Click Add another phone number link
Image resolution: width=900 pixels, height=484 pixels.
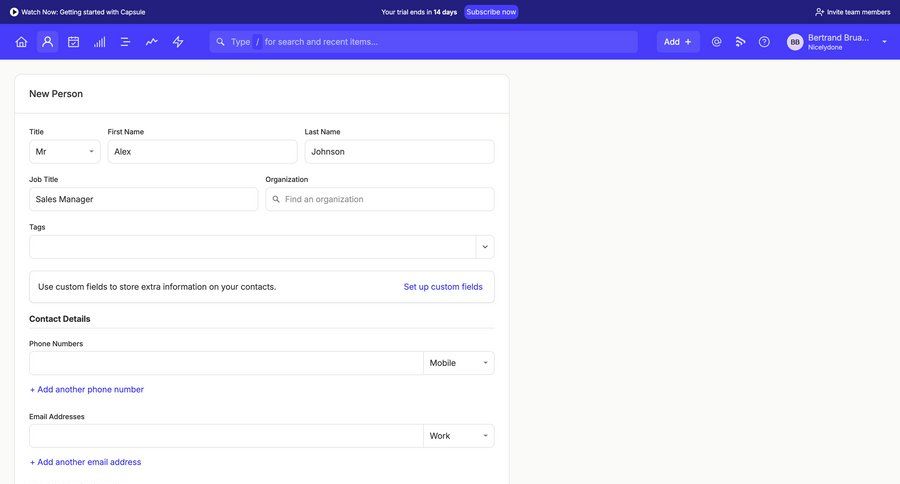click(x=87, y=390)
